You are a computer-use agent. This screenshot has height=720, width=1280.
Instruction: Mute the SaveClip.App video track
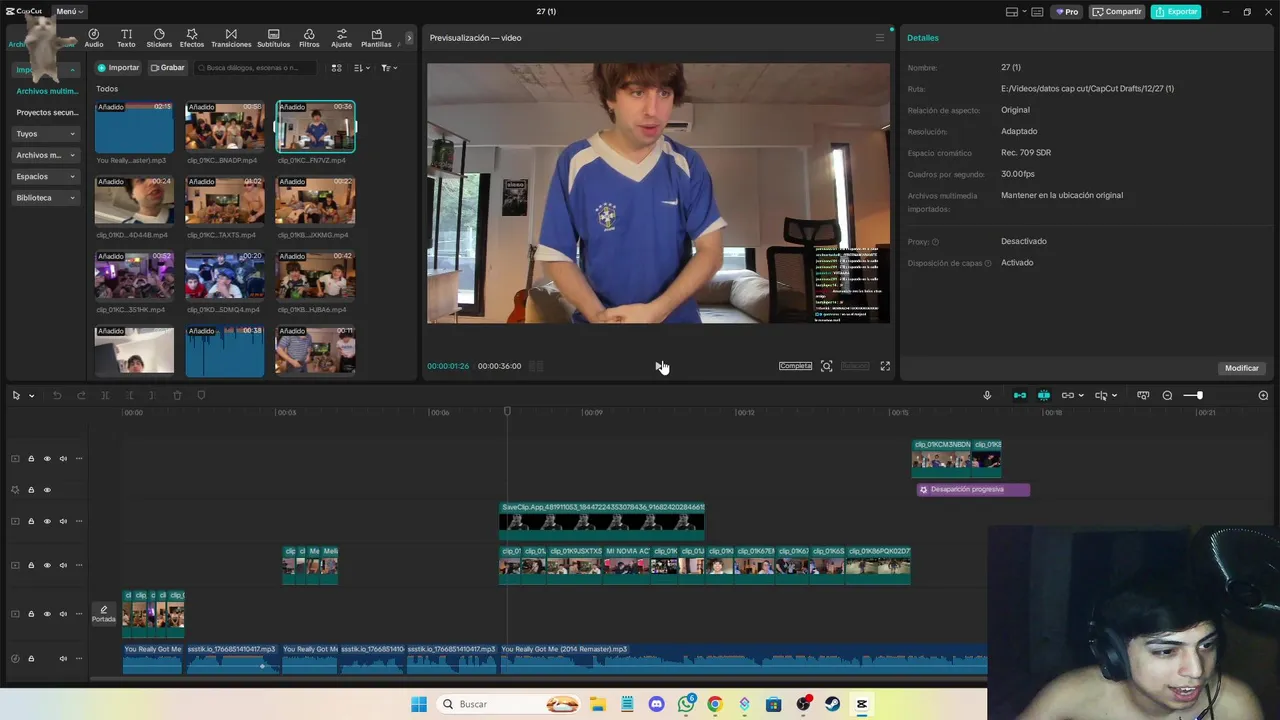click(63, 521)
